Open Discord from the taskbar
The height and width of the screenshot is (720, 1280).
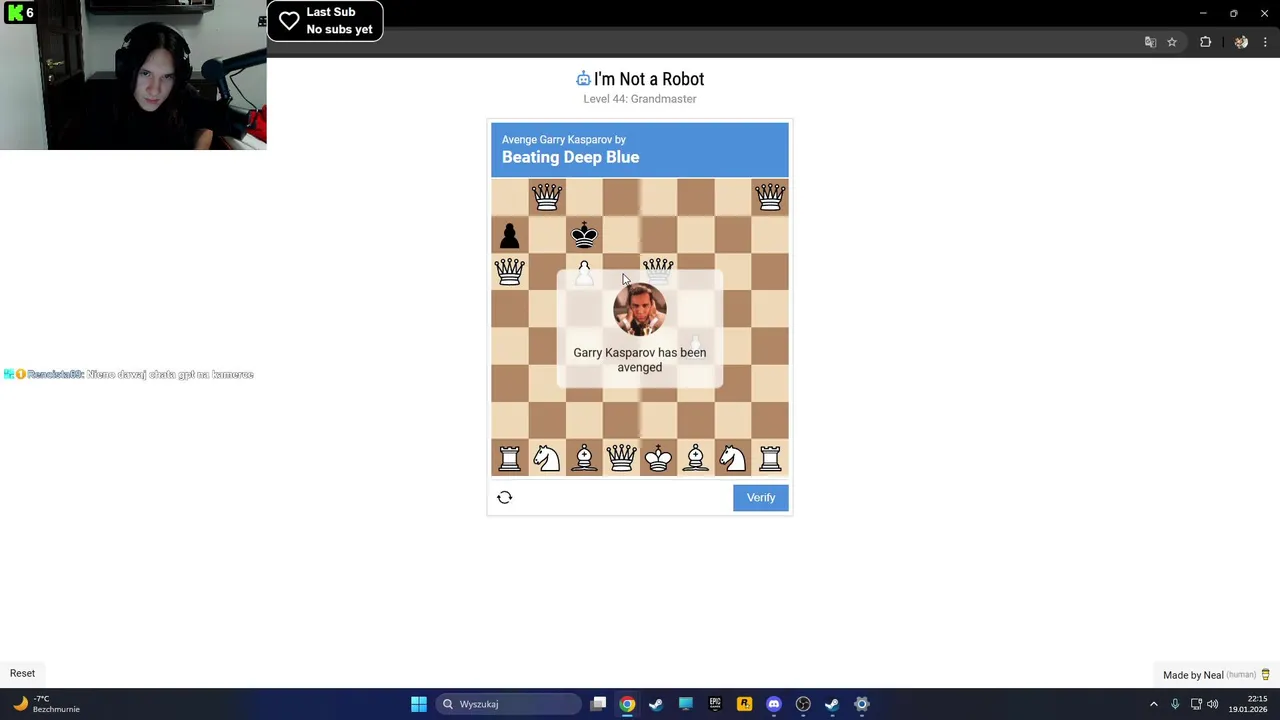(x=774, y=704)
